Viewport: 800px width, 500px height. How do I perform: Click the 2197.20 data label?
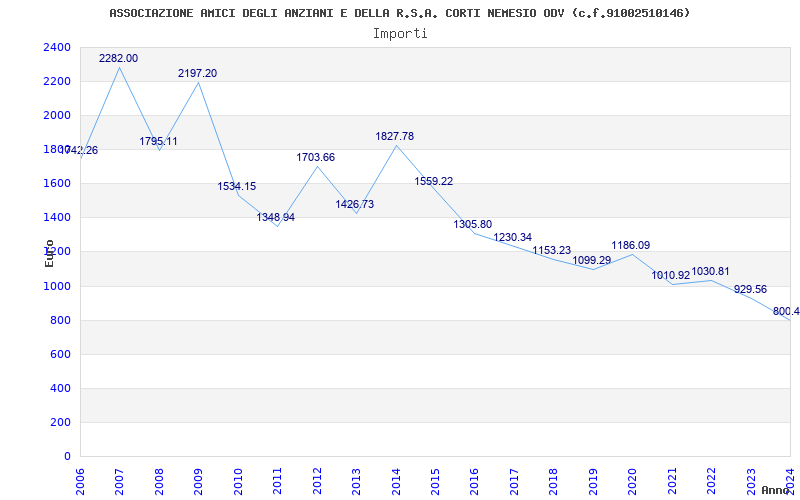coord(197,73)
